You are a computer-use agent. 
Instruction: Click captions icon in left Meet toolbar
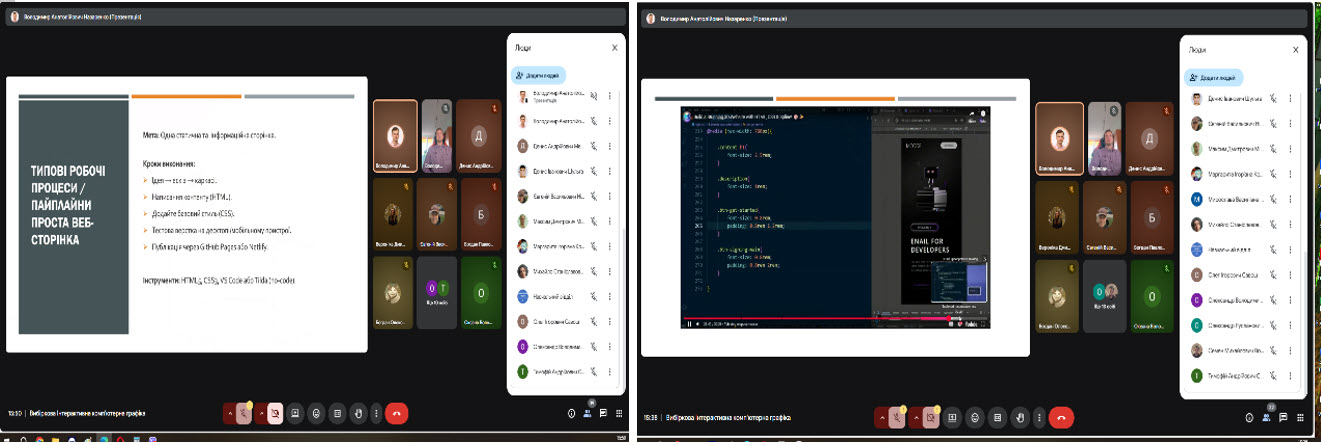click(337, 413)
